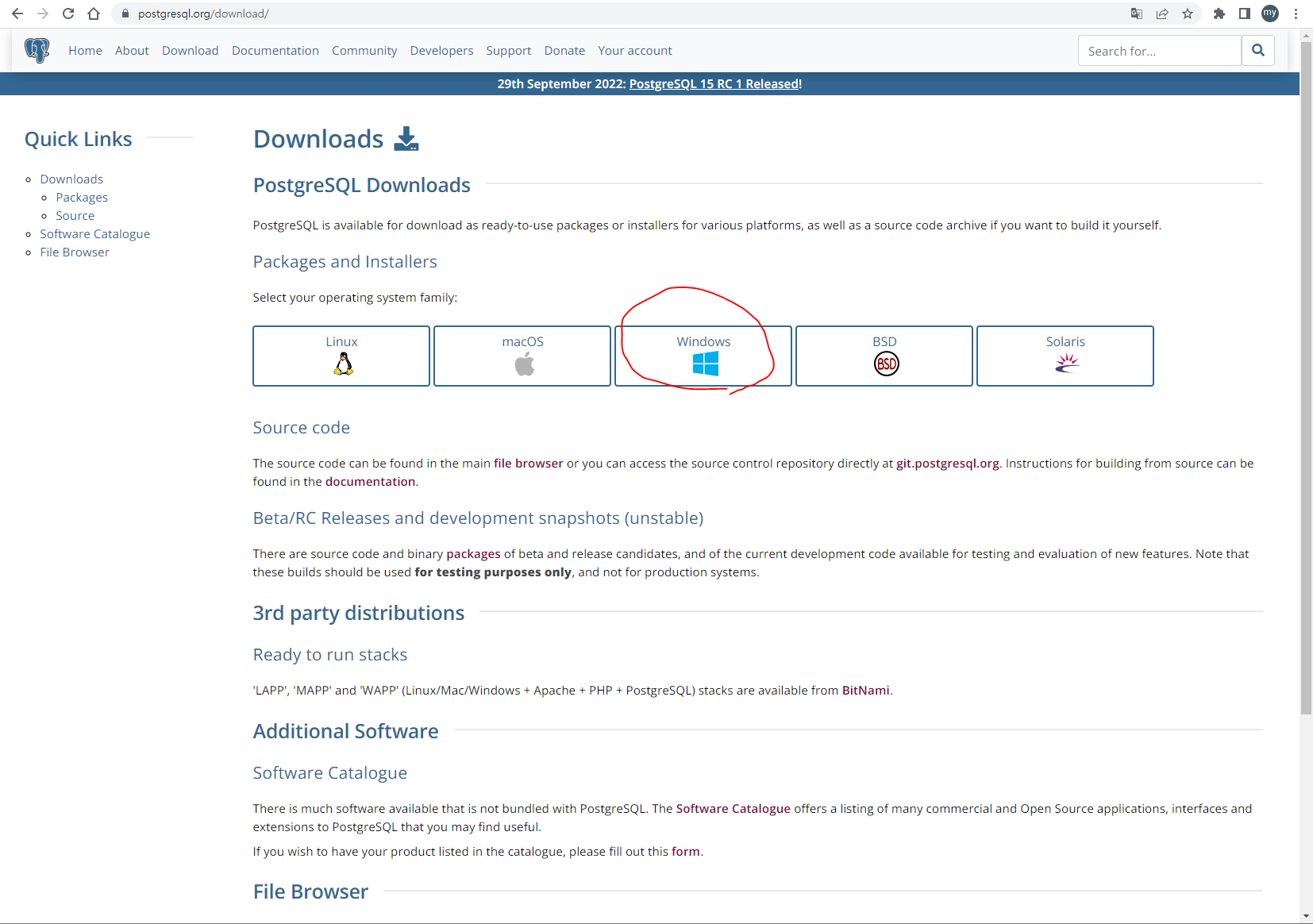Click the padlock site info icon

point(125,13)
